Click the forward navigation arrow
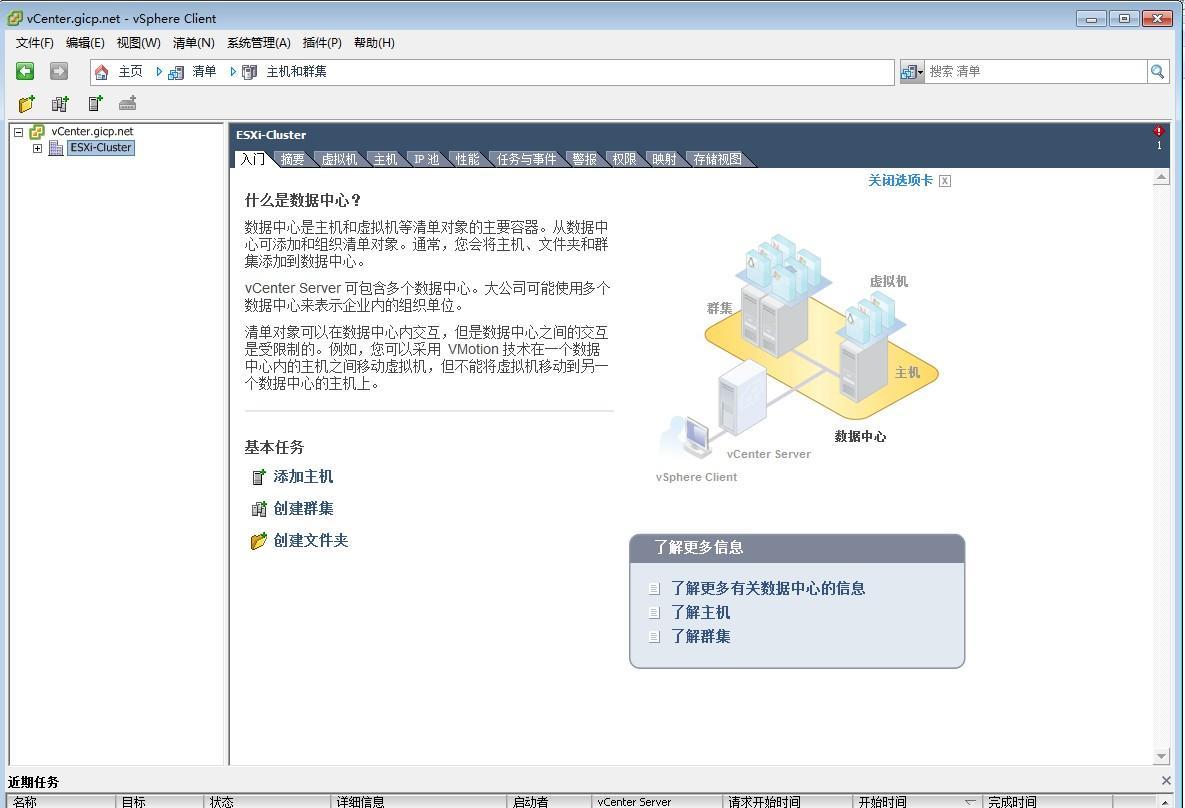 coord(58,71)
